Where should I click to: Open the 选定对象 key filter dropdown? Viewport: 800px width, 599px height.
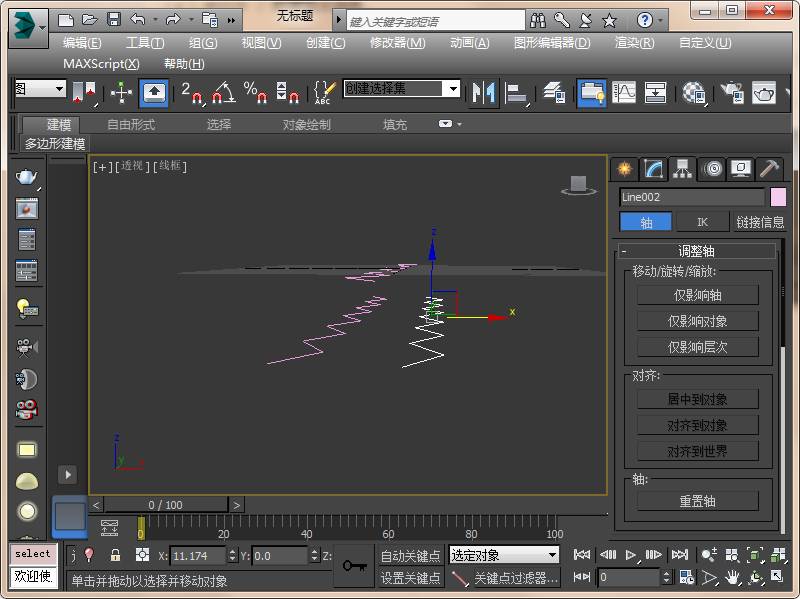coord(552,555)
